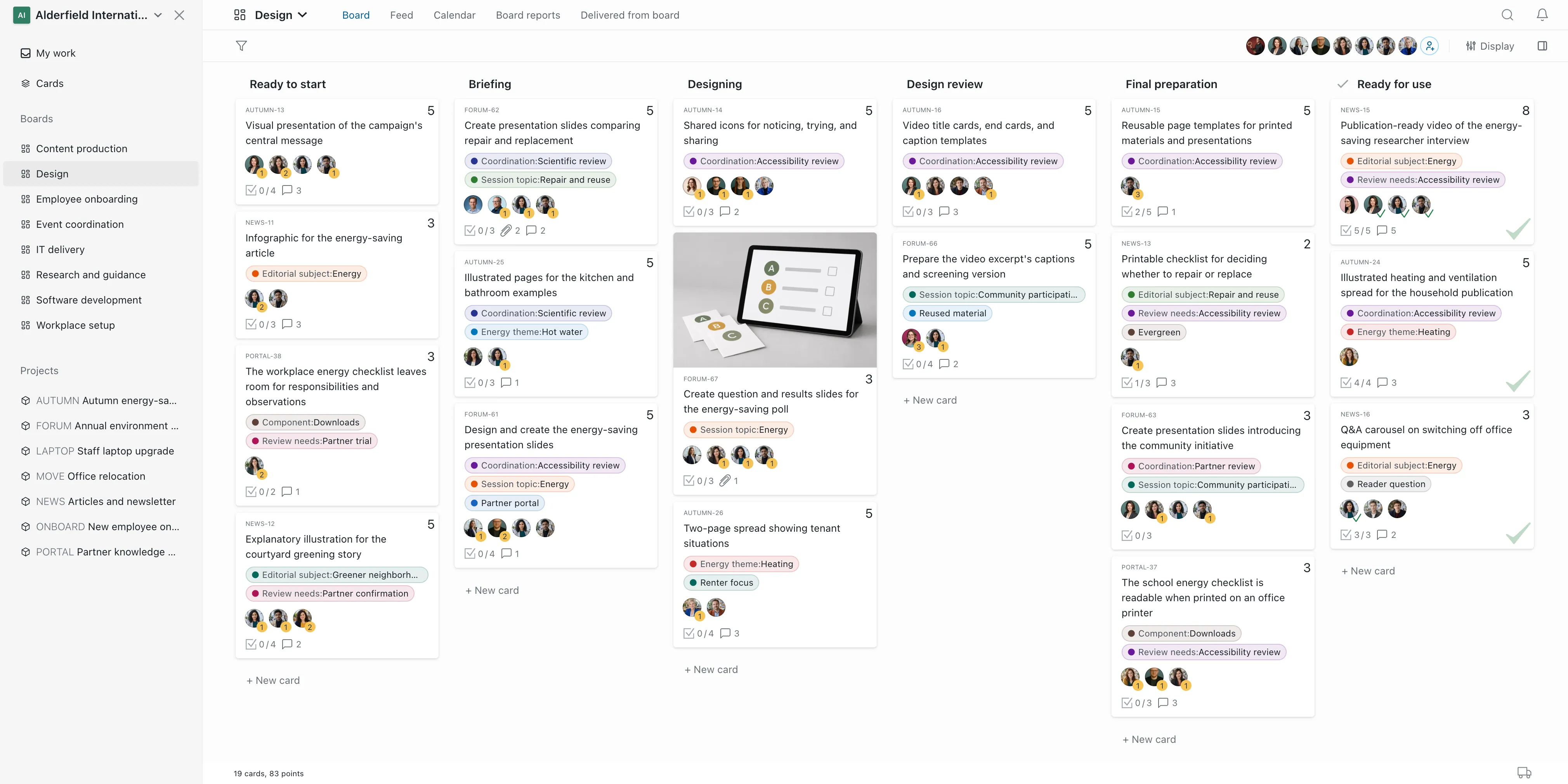Close the workspace sidebar with X
This screenshot has height=784, width=1568.
(179, 15)
